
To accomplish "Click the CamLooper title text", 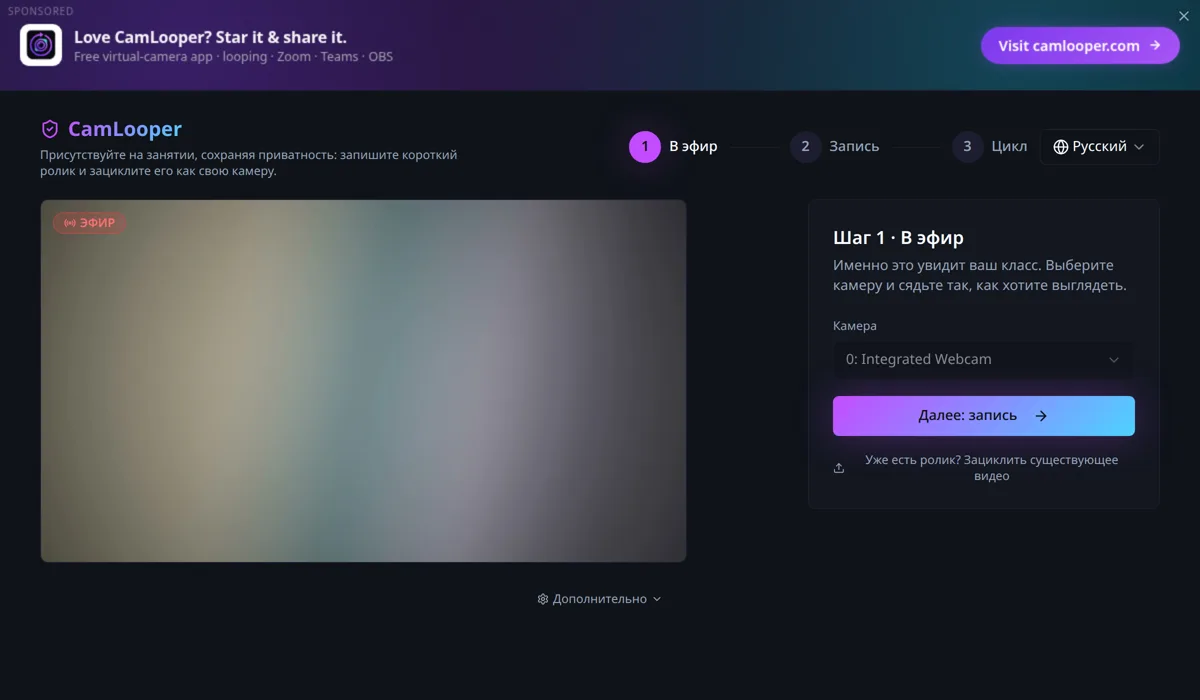I will click(x=125, y=129).
